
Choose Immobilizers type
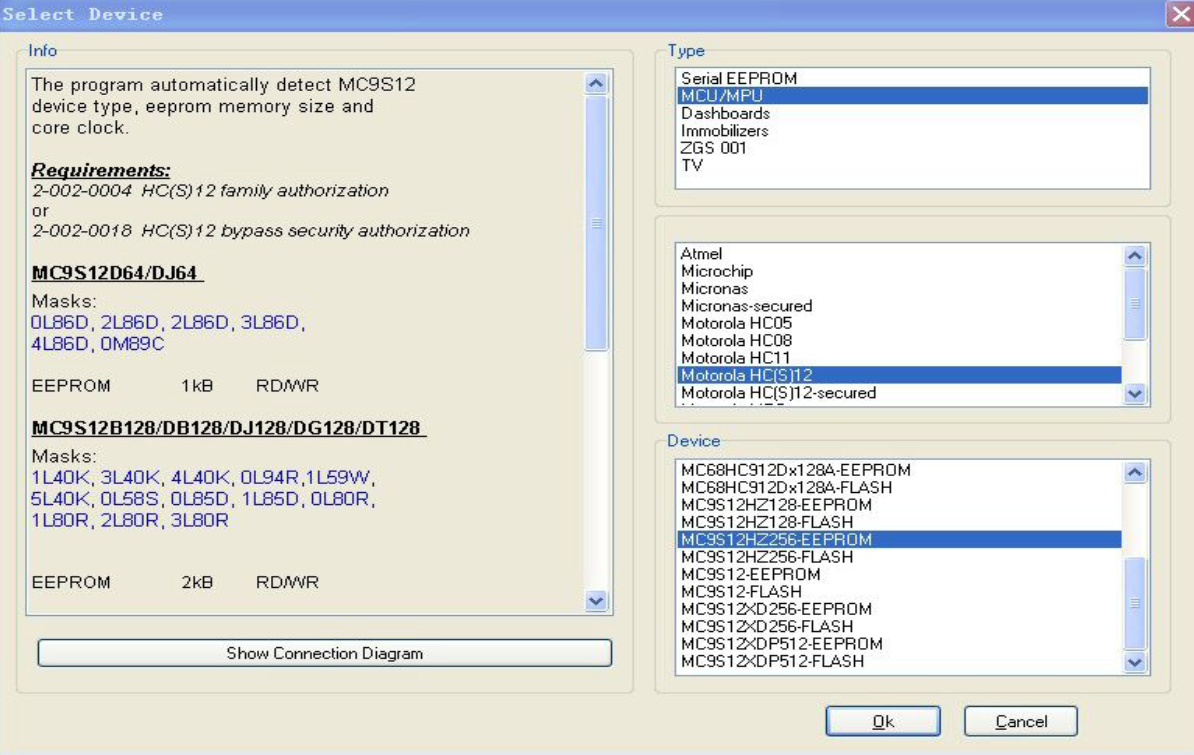click(912, 131)
